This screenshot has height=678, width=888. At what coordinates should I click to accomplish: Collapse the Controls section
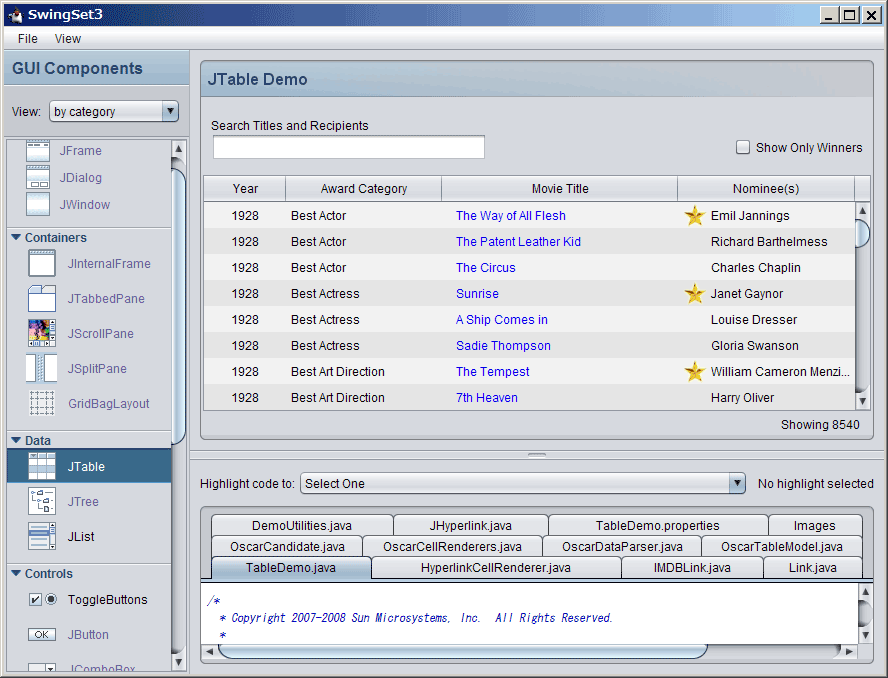pos(16,573)
